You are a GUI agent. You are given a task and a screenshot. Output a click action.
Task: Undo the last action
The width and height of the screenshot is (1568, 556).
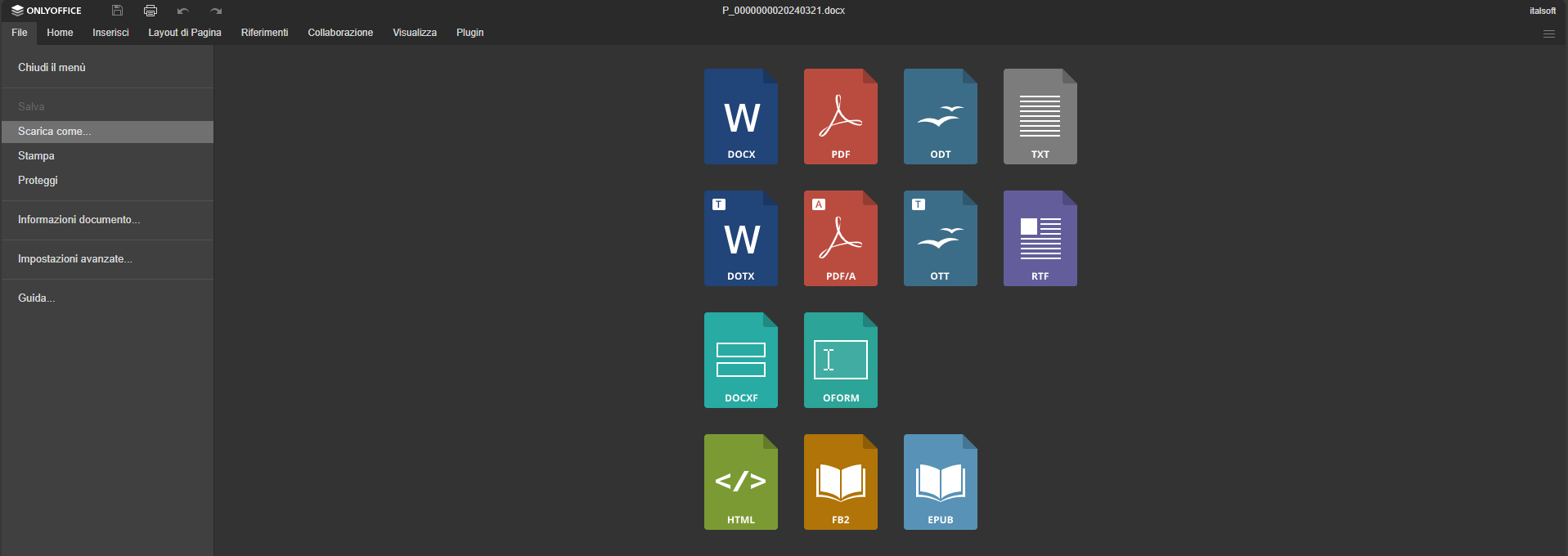183,11
